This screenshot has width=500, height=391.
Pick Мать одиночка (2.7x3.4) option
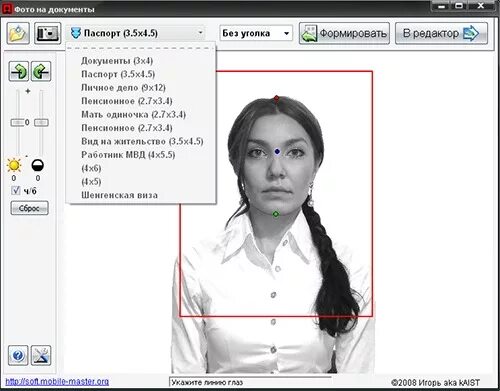click(x=133, y=115)
